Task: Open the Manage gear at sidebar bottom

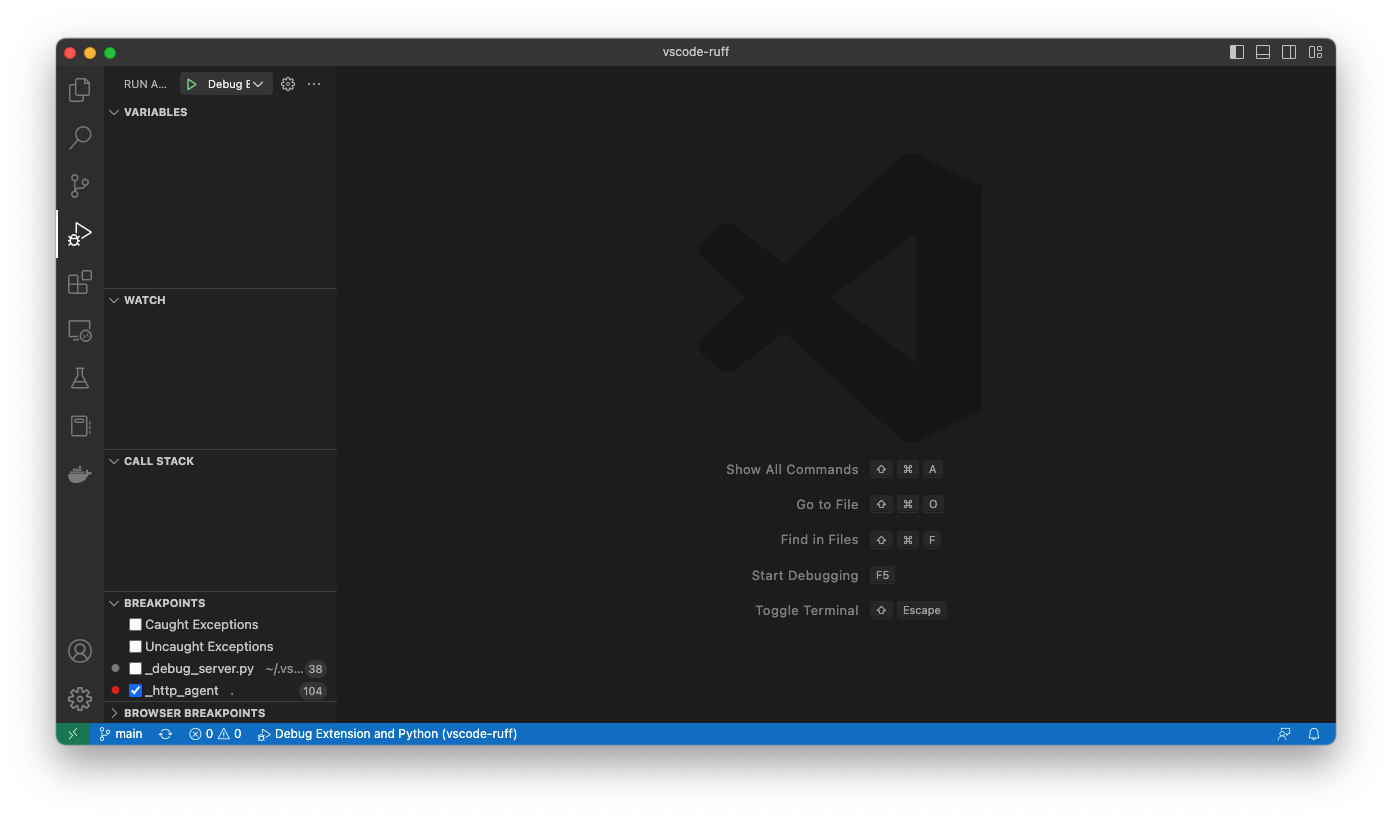Action: coord(79,699)
